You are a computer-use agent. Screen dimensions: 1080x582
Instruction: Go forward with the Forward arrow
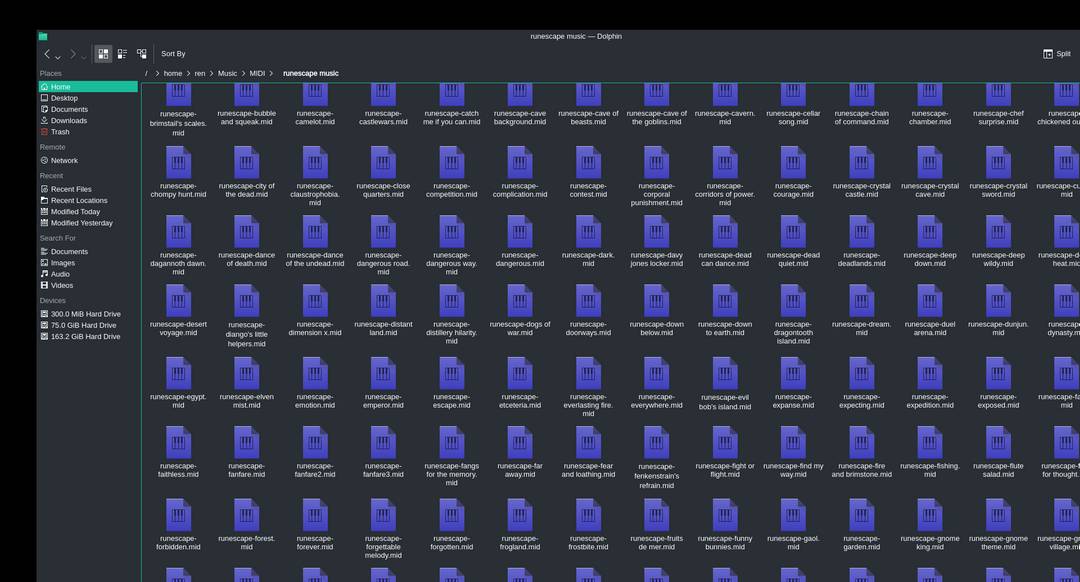[72, 54]
